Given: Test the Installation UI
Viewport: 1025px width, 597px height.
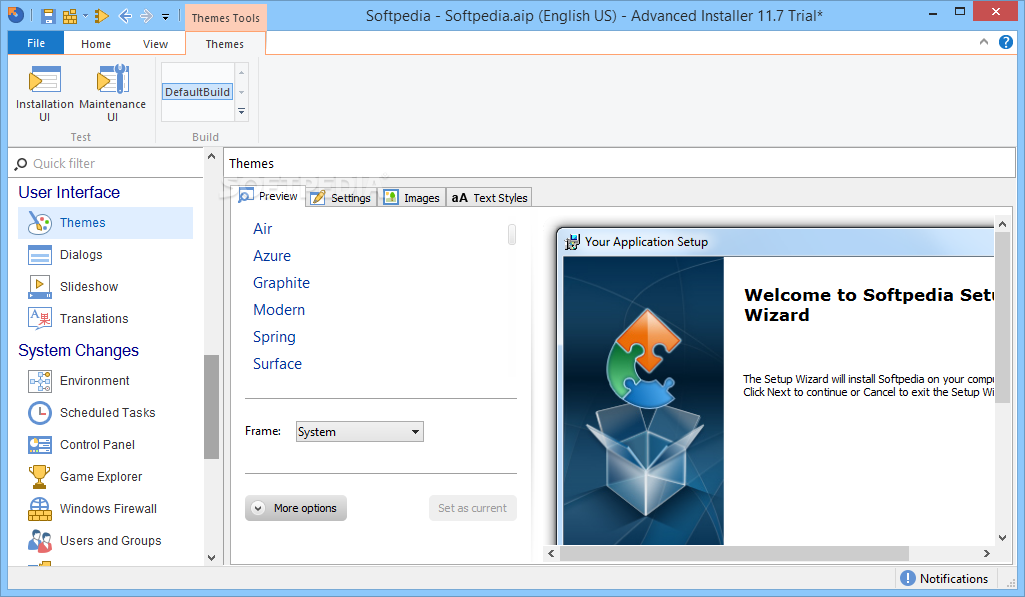Looking at the screenshot, I should [44, 94].
